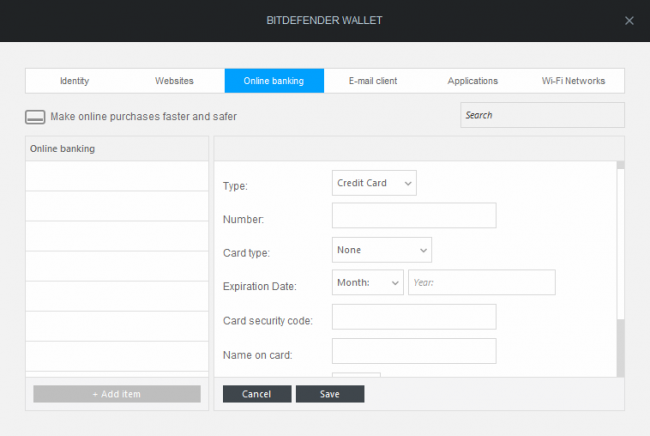Click the 'Card type:' label
The width and height of the screenshot is (650, 436).
(246, 253)
